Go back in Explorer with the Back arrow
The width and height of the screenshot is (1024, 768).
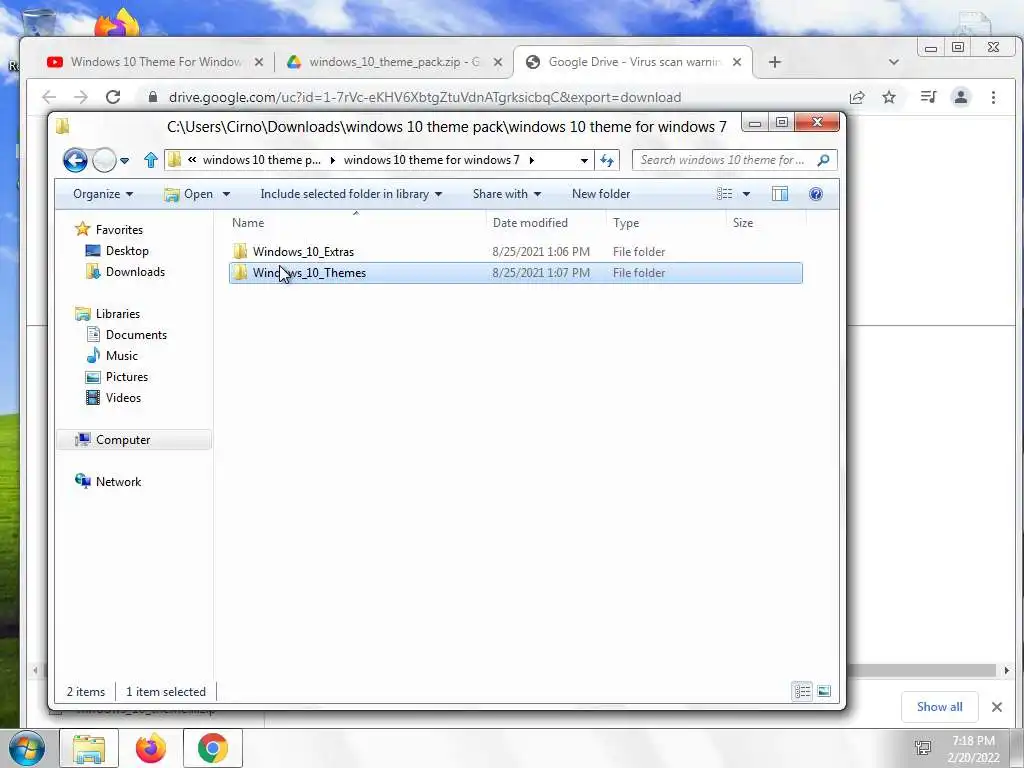tap(75, 160)
